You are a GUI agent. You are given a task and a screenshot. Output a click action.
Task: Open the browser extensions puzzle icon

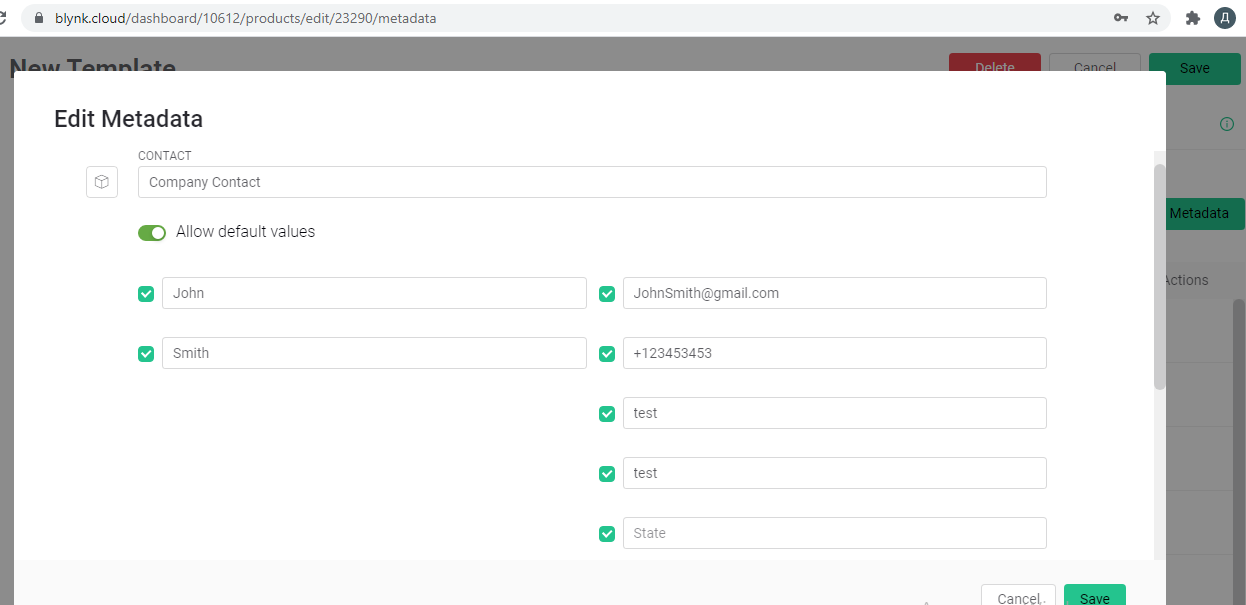click(x=1192, y=18)
